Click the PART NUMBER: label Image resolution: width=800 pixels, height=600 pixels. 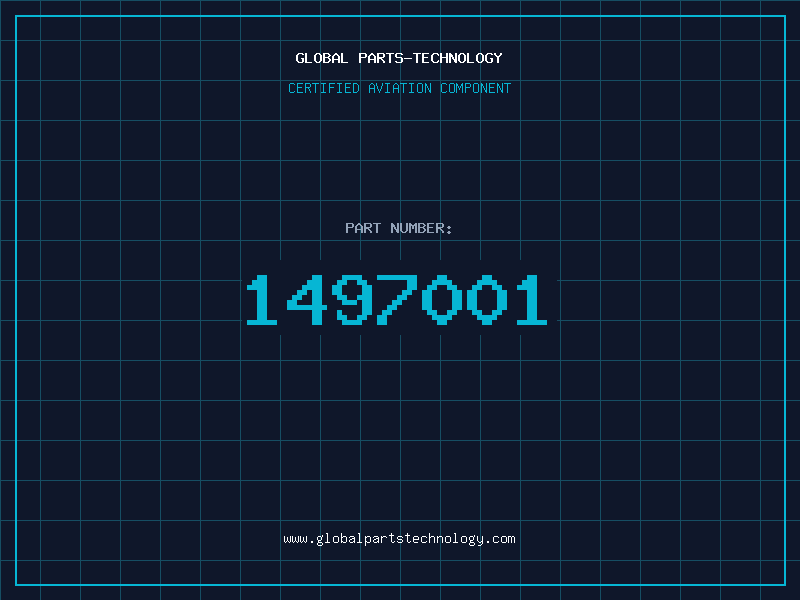coord(399,228)
